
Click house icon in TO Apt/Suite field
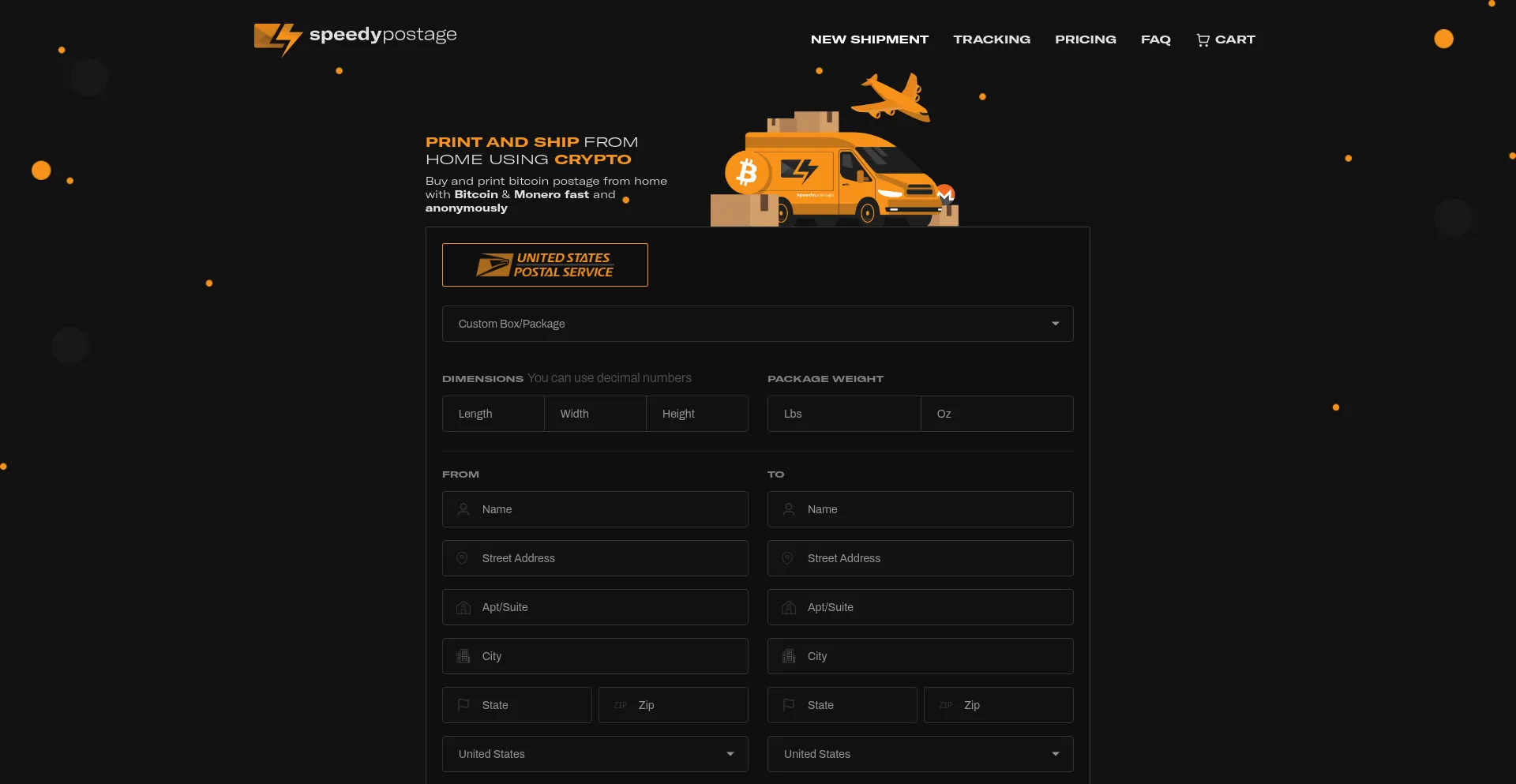pos(789,607)
